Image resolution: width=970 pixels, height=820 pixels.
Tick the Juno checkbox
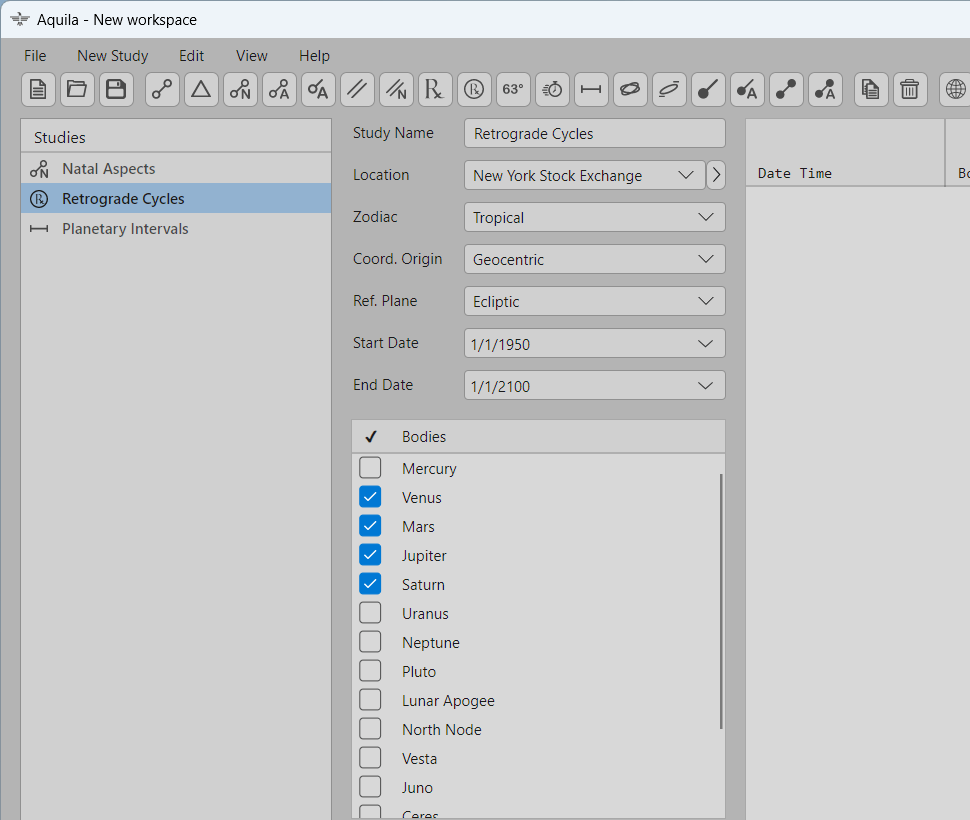(x=370, y=787)
